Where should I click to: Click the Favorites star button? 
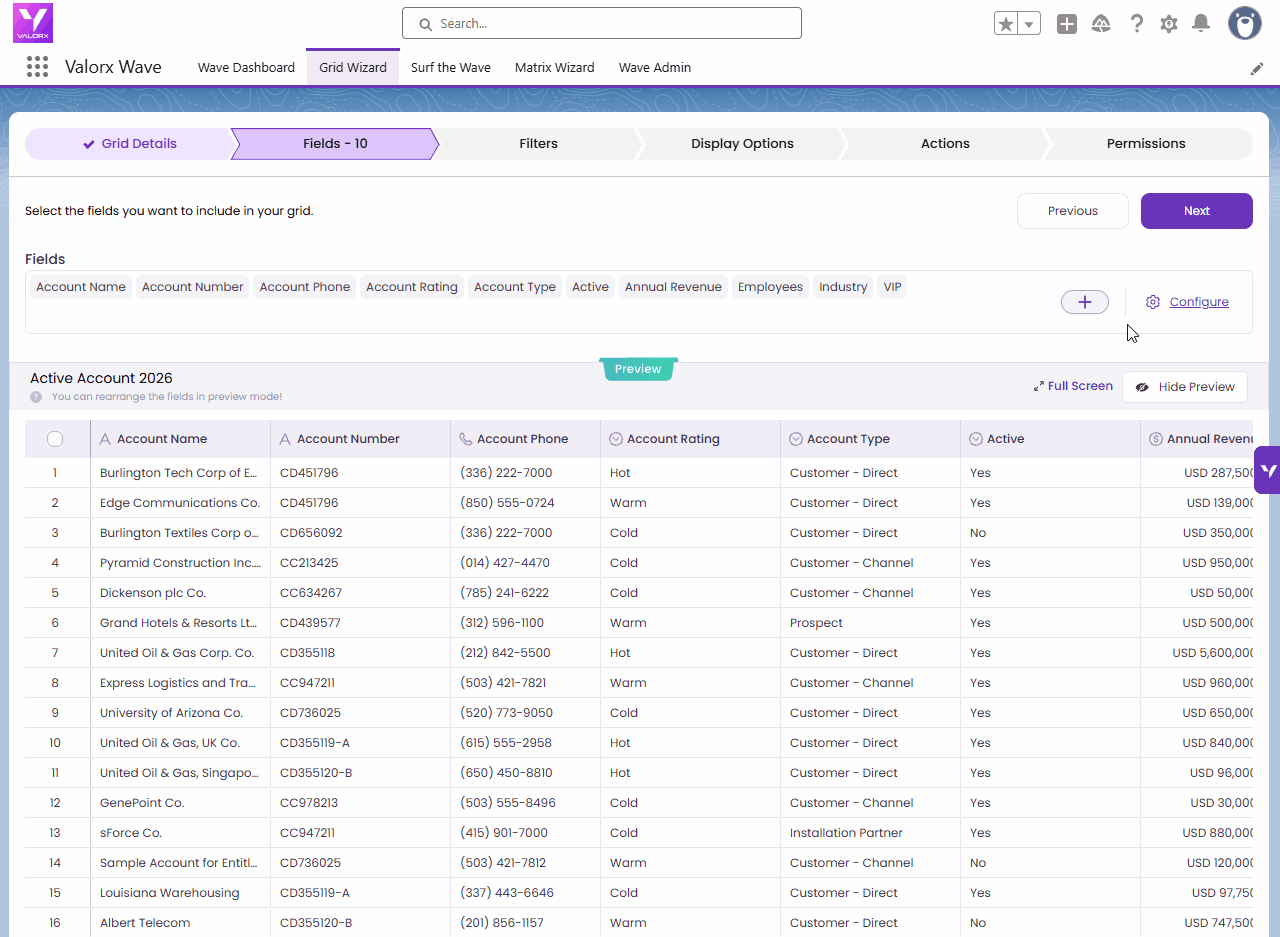(x=1005, y=24)
